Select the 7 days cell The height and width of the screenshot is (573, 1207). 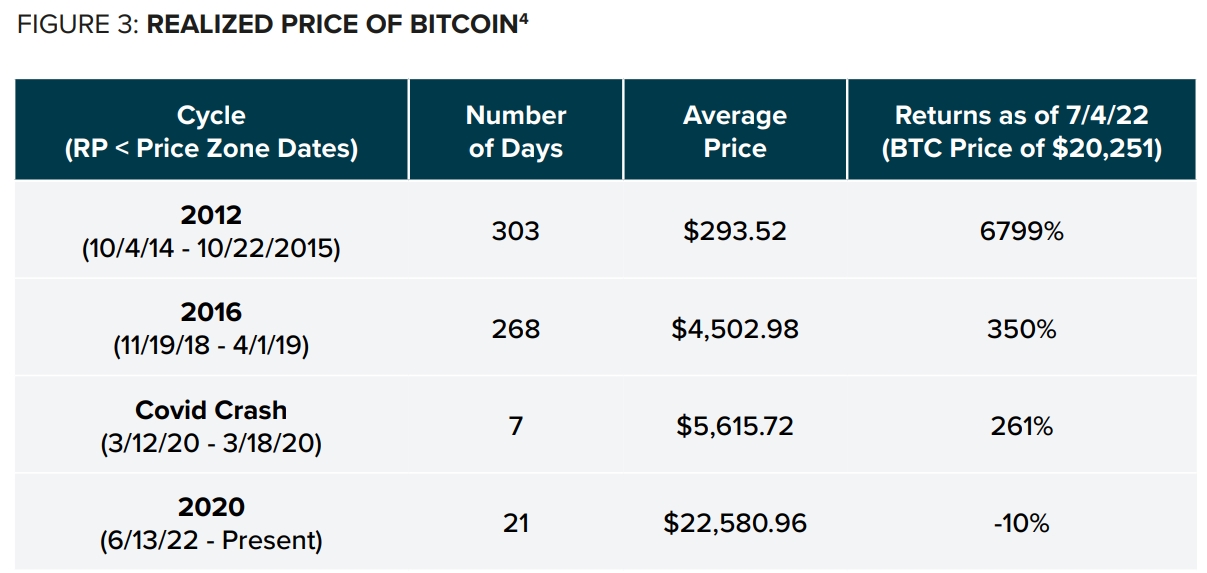click(515, 426)
